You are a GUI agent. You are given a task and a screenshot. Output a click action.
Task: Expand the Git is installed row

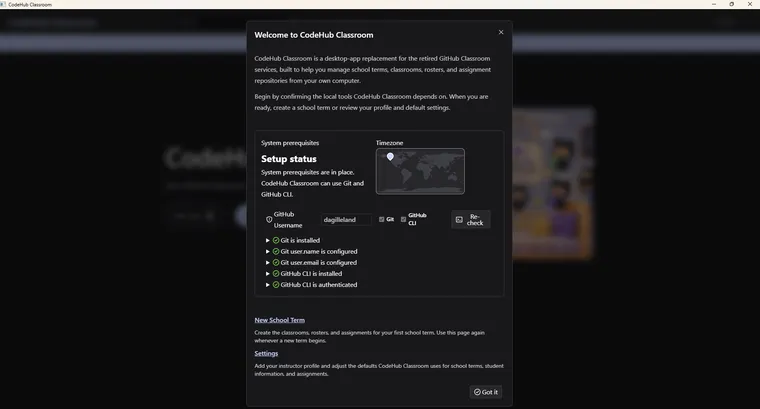pos(268,240)
